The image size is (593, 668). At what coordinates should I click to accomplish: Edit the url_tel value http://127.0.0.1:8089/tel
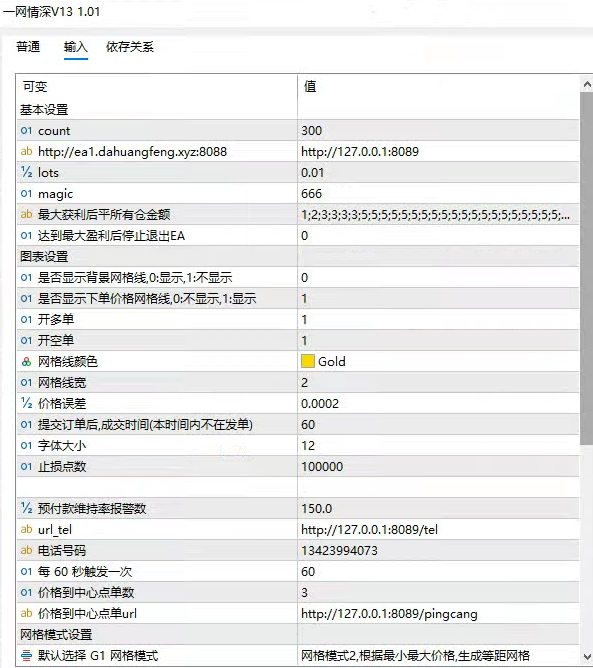pyautogui.click(x=438, y=529)
